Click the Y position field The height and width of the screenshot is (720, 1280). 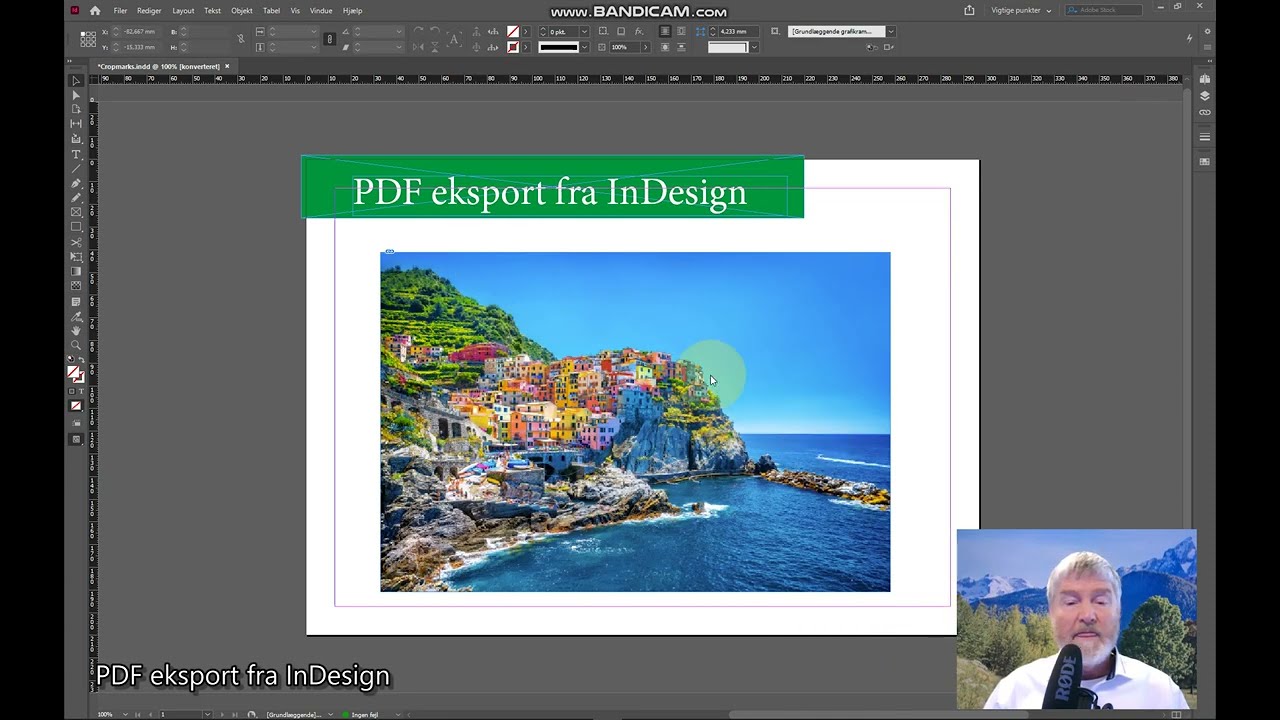[141, 47]
